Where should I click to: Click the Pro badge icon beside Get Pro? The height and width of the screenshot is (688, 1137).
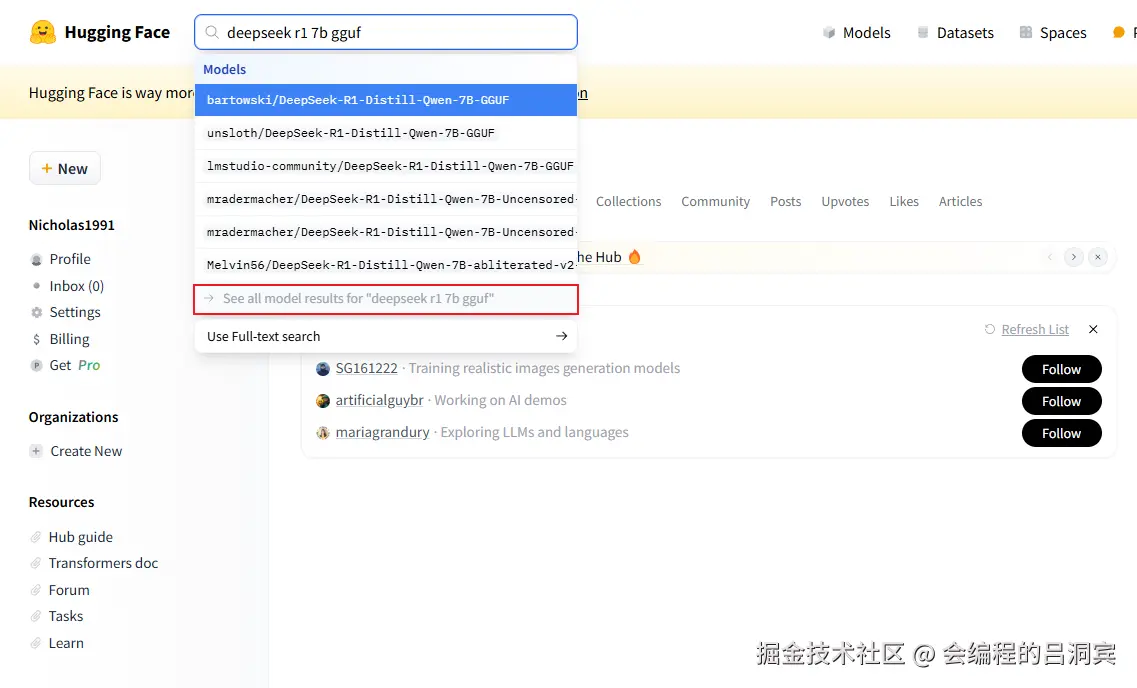36,365
